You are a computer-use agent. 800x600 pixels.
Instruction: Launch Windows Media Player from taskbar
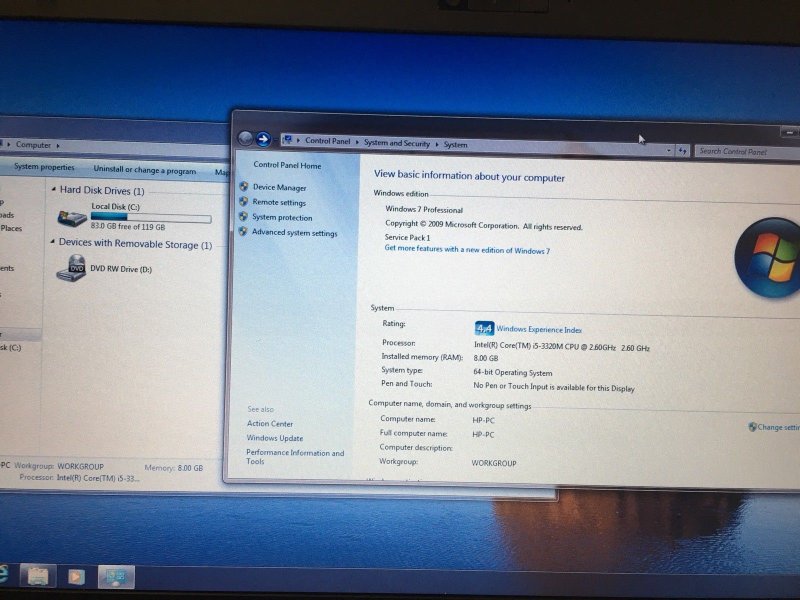[75, 576]
